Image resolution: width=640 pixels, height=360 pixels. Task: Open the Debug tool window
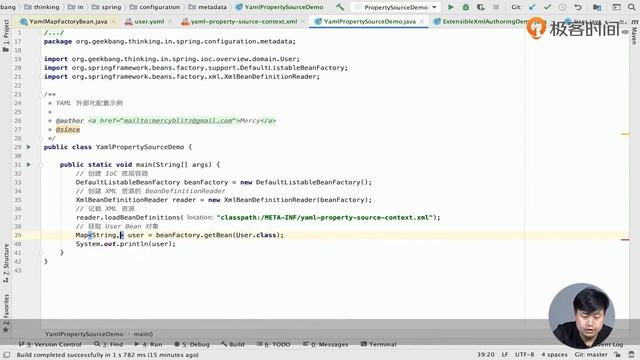click(x=192, y=344)
